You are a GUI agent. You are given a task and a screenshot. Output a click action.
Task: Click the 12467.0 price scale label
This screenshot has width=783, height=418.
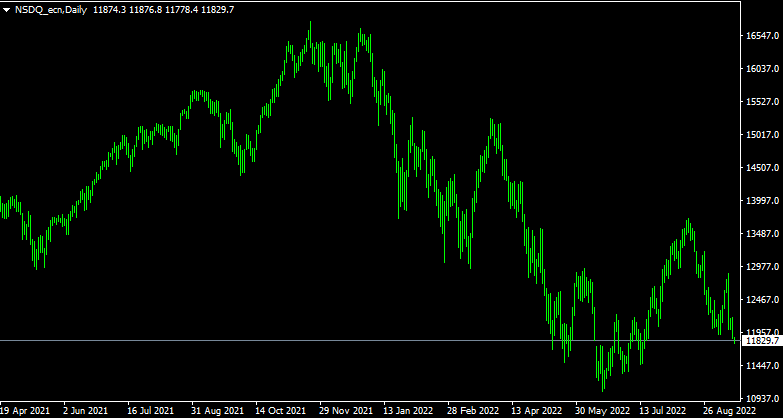762,299
